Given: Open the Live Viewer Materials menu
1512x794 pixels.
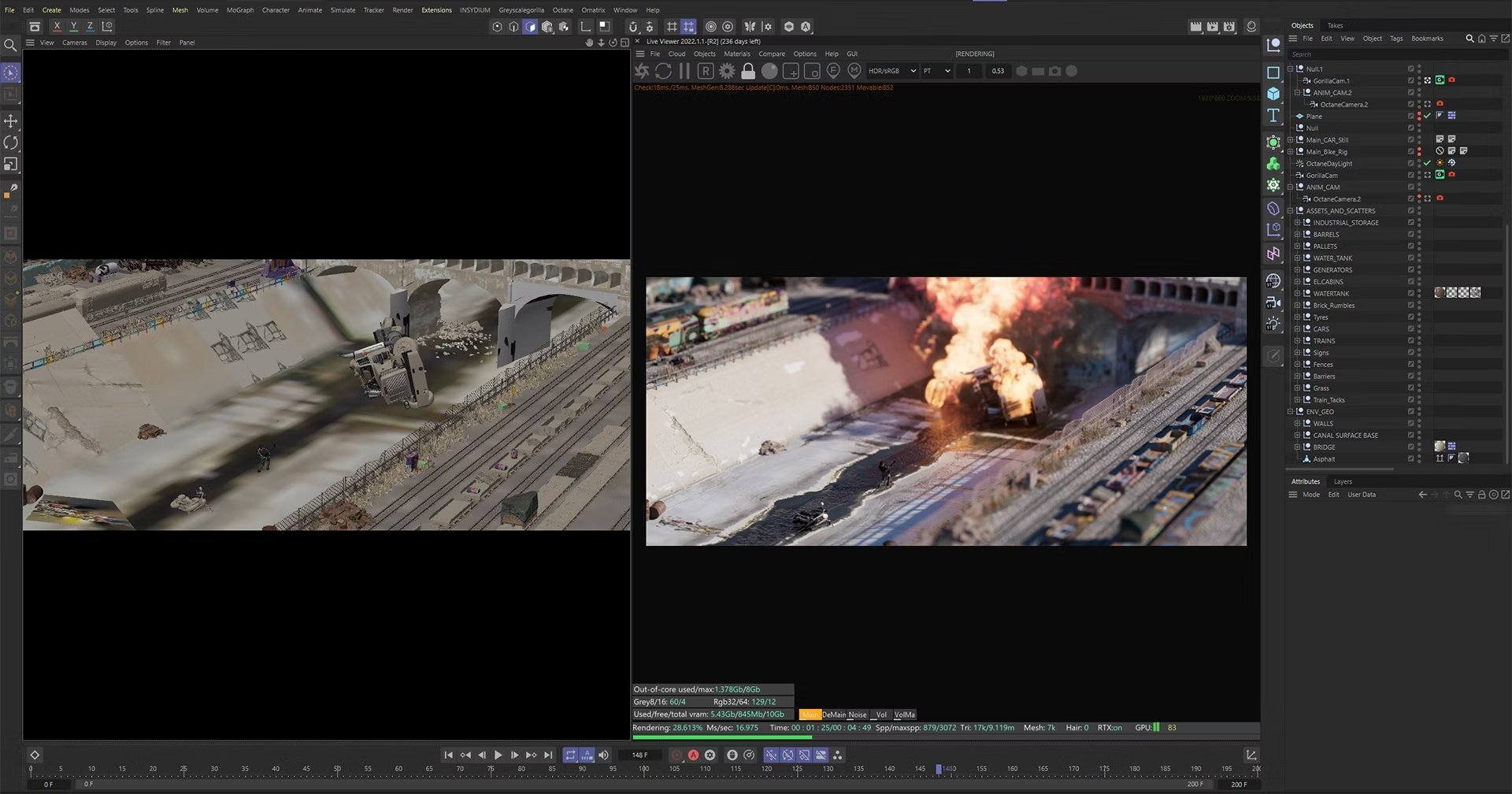Looking at the screenshot, I should [737, 54].
